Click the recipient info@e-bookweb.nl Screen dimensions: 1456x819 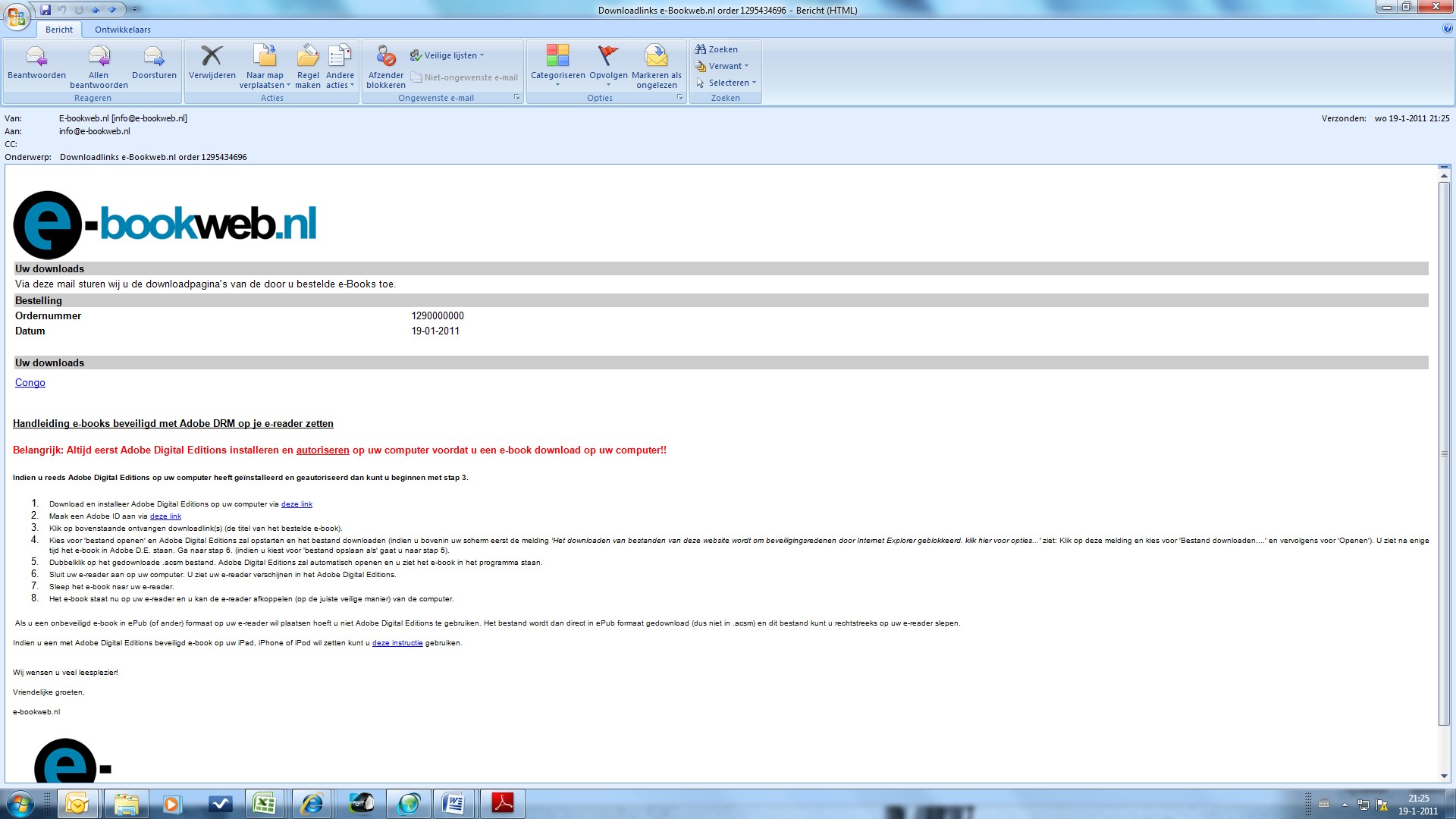95,131
